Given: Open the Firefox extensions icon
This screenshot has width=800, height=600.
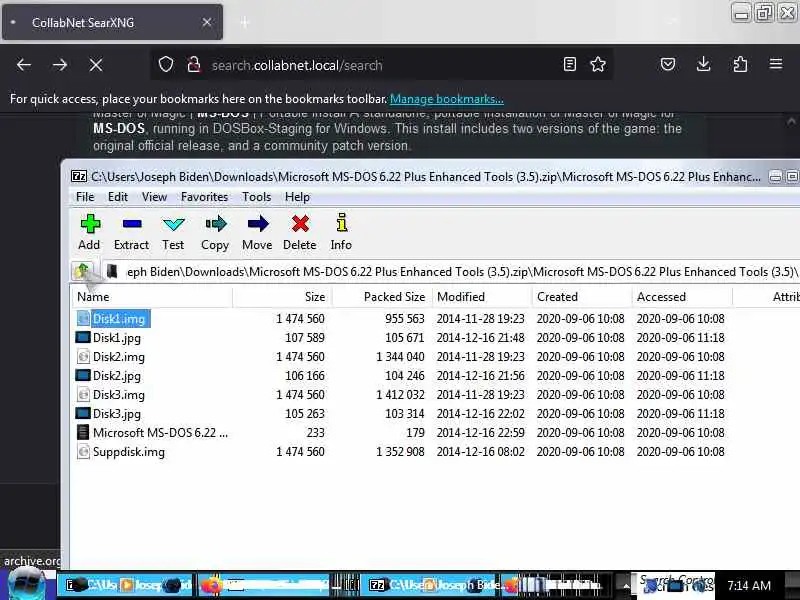Looking at the screenshot, I should coord(740,64).
